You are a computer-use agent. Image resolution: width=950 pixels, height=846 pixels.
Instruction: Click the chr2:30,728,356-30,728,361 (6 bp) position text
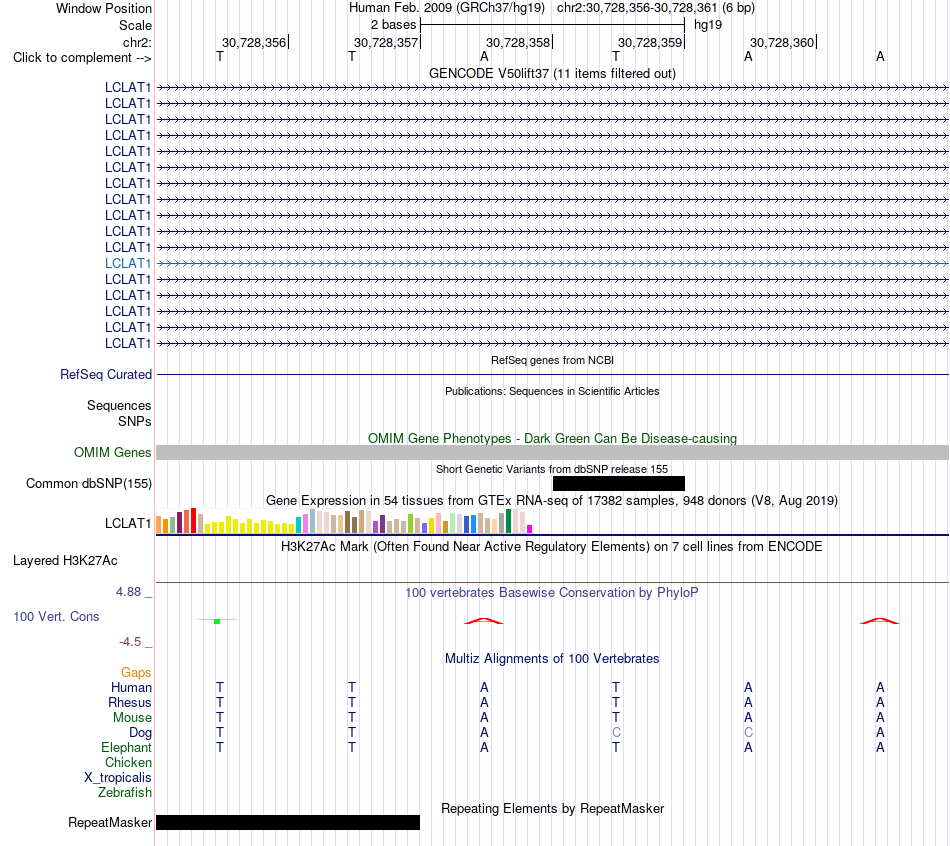pos(656,8)
